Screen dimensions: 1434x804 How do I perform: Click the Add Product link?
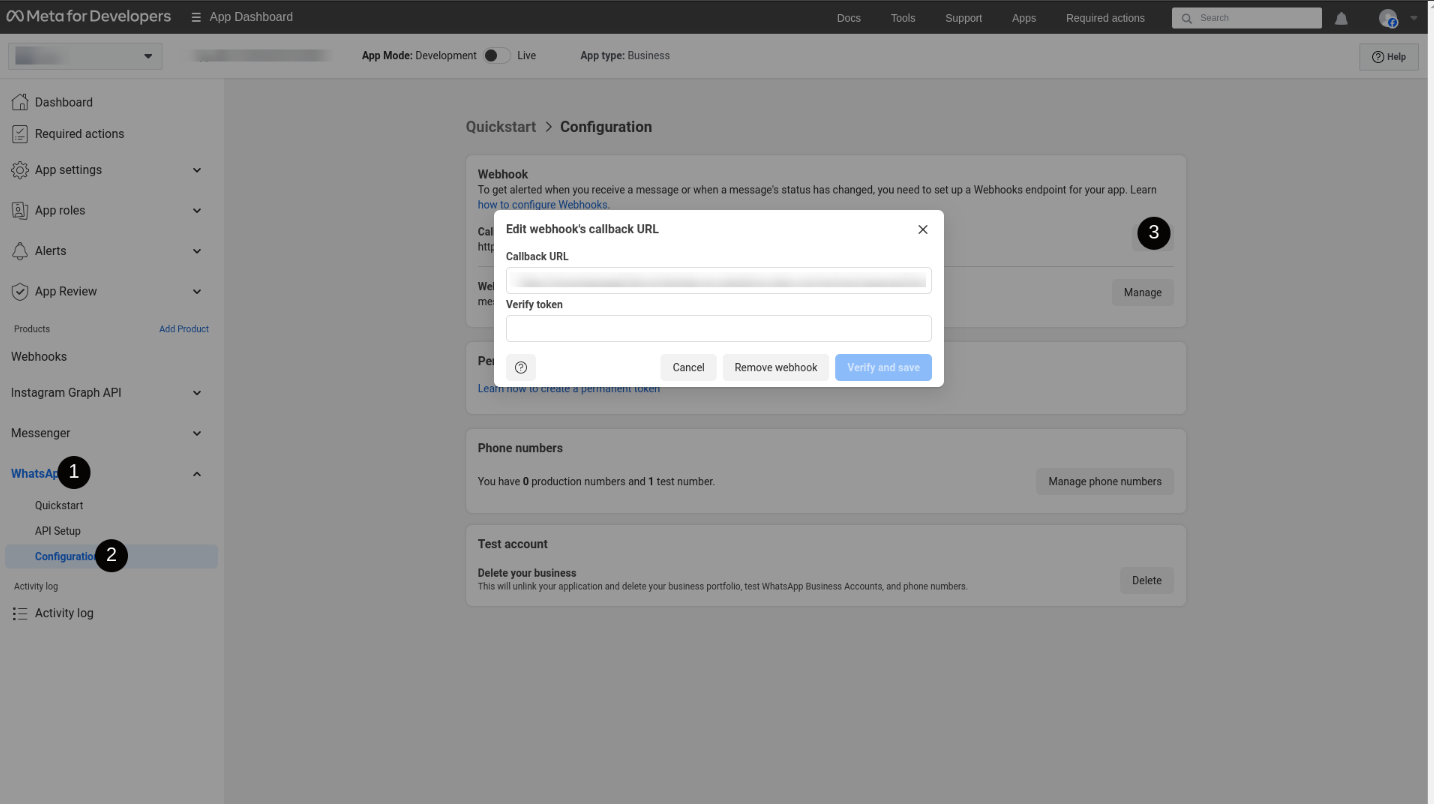pos(184,329)
